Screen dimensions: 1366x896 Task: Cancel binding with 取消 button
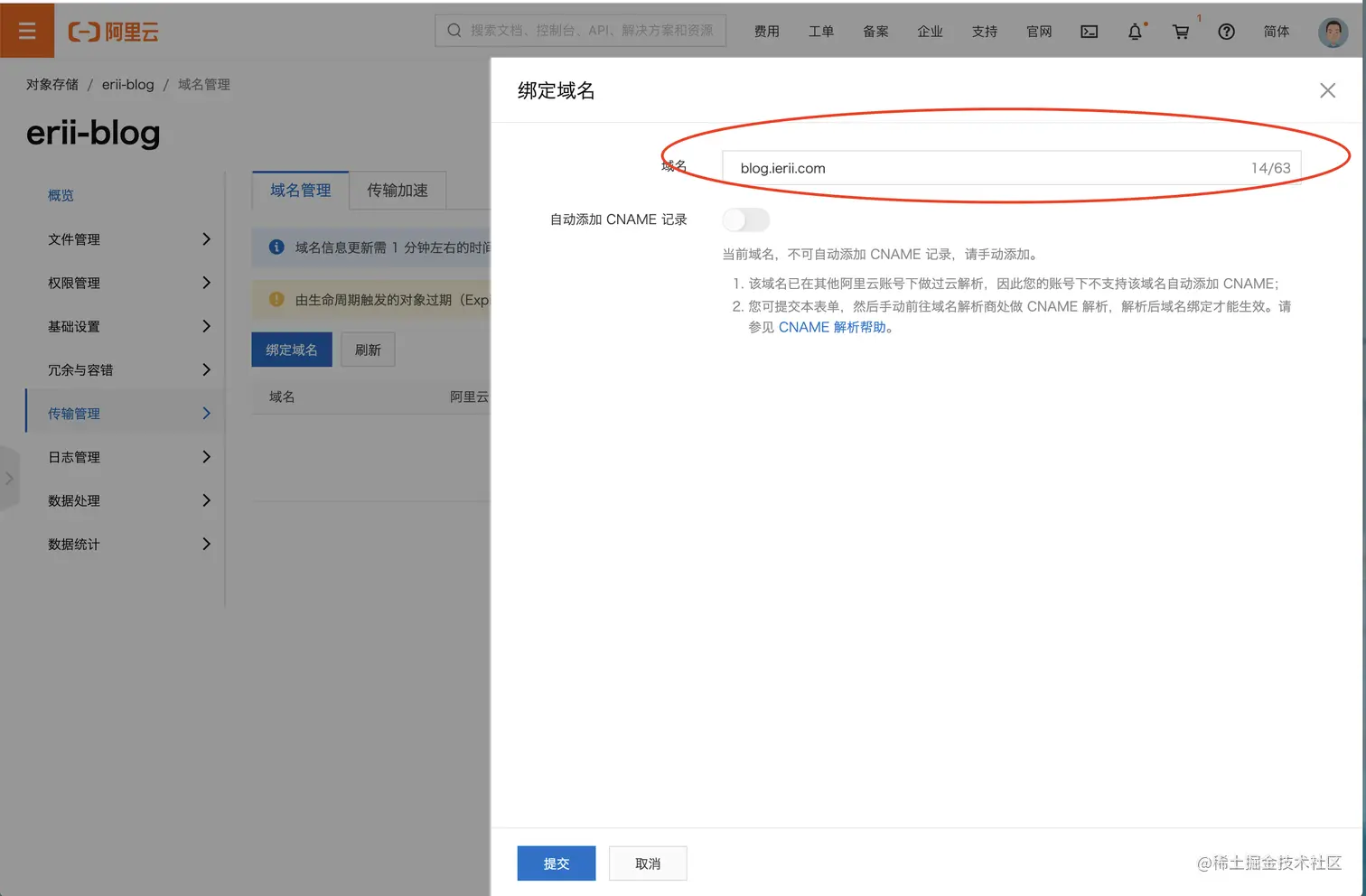648,863
